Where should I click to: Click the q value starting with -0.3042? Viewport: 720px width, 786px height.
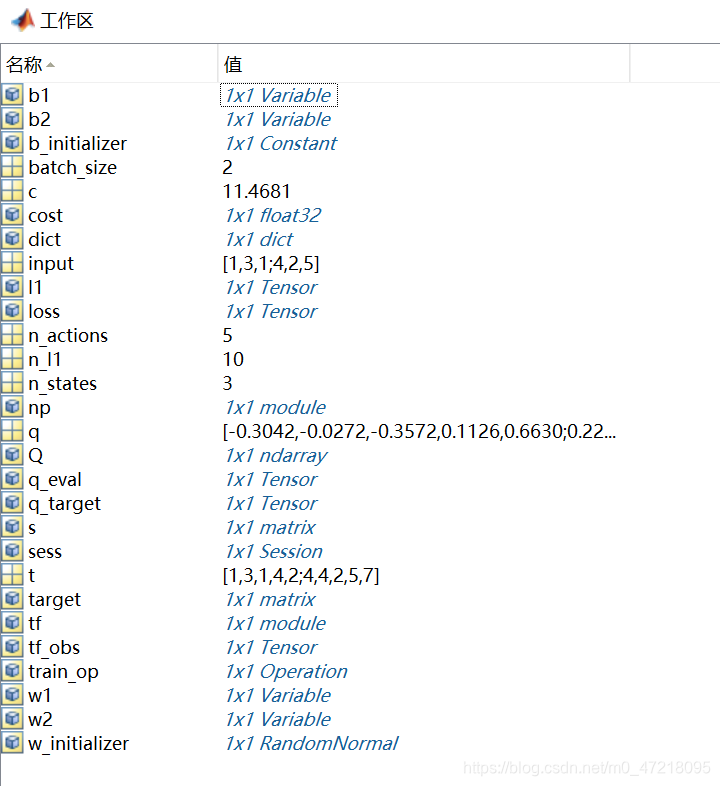click(x=419, y=431)
